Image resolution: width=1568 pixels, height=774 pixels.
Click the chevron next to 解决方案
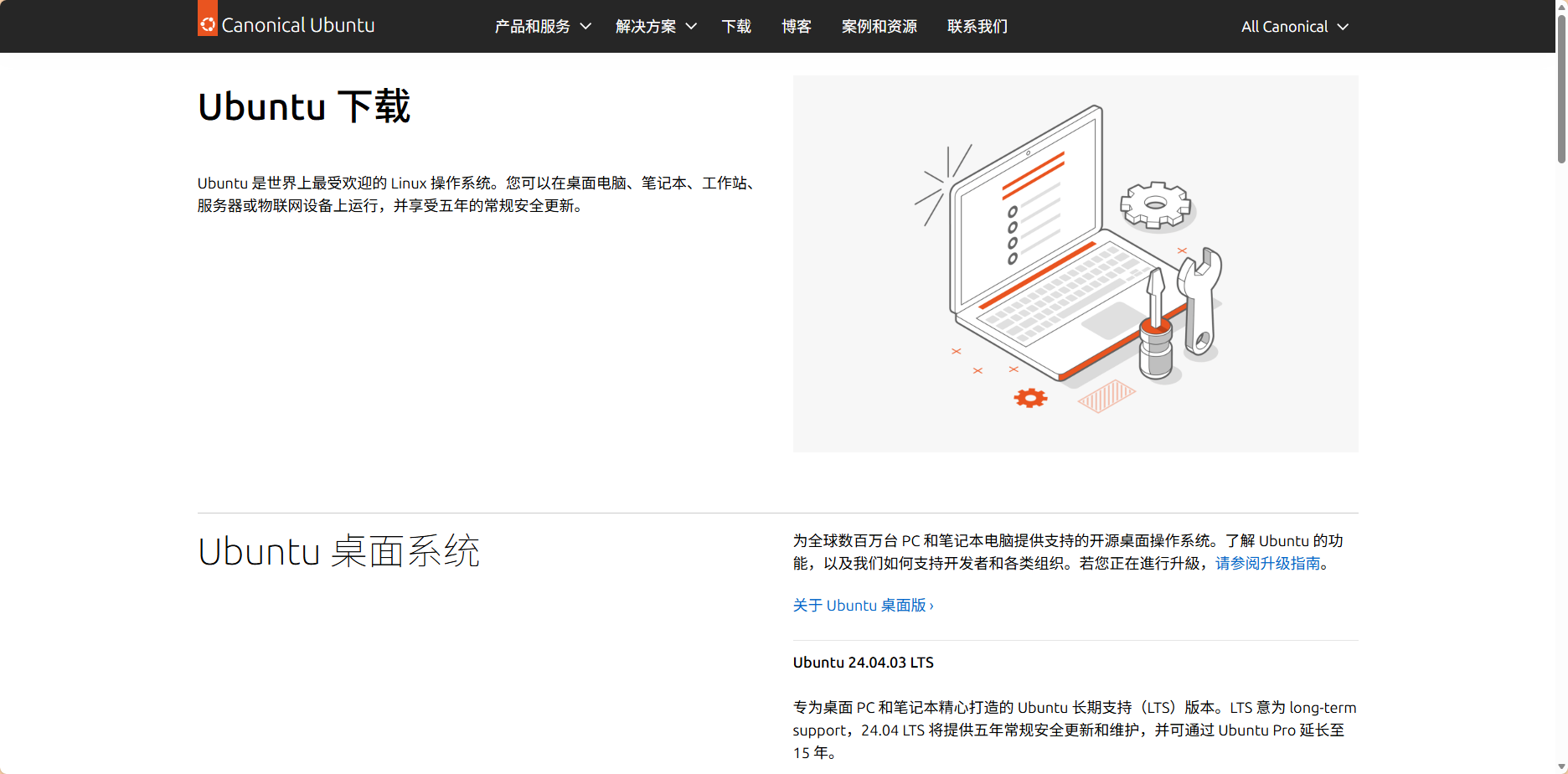pos(691,27)
